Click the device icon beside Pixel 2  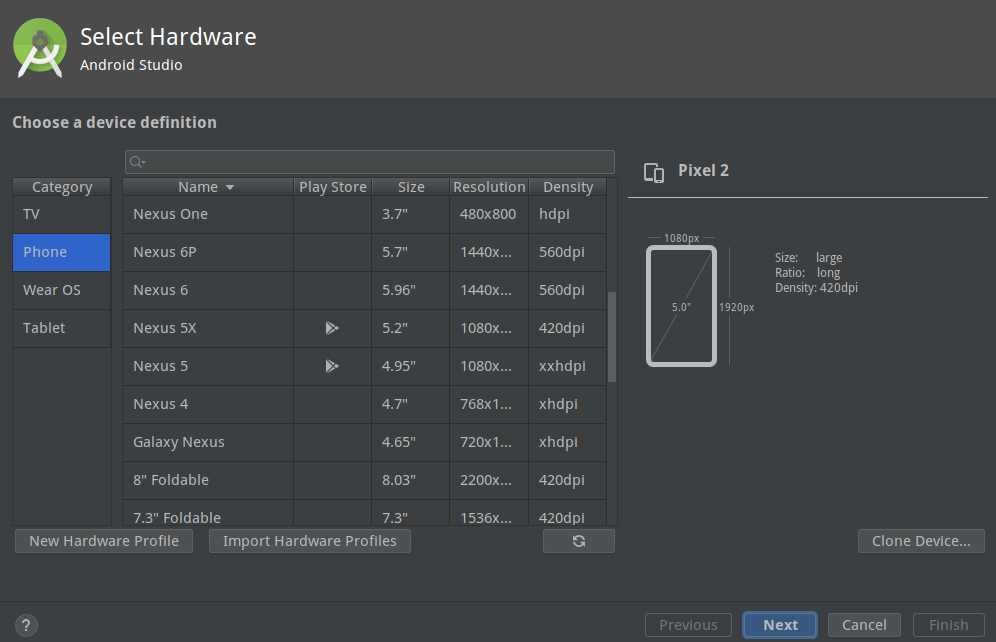pyautogui.click(x=654, y=172)
